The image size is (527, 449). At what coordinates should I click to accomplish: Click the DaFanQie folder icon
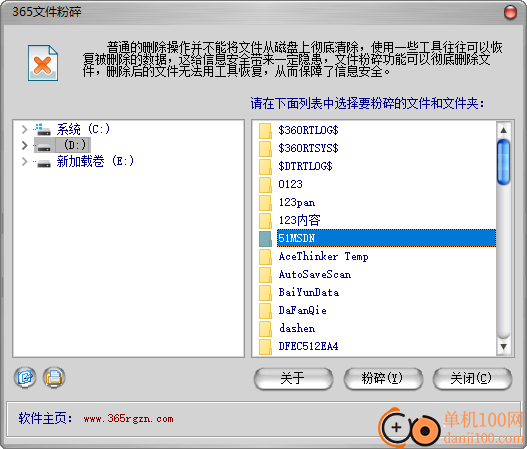click(x=266, y=310)
